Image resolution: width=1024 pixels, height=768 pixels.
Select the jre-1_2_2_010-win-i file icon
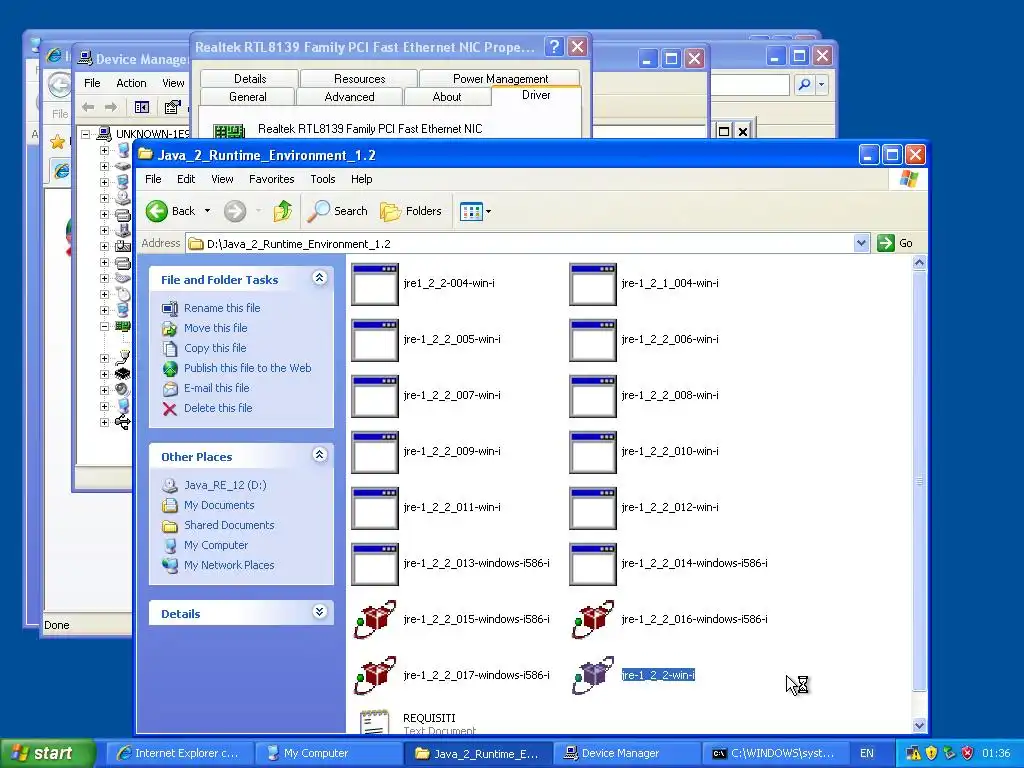(x=593, y=453)
